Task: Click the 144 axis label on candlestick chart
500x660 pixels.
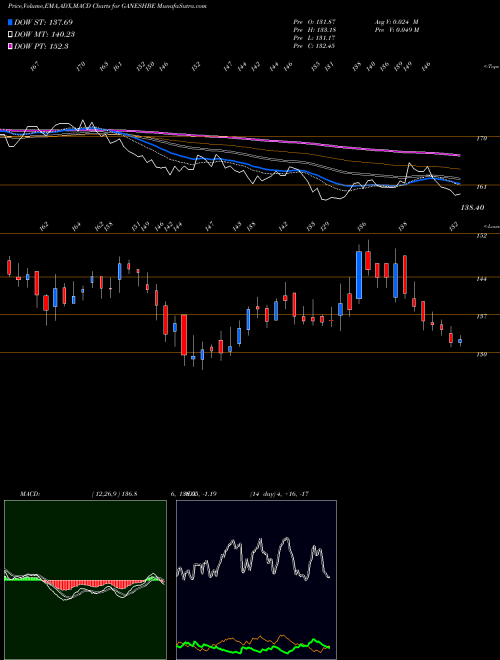Action: click(x=482, y=279)
